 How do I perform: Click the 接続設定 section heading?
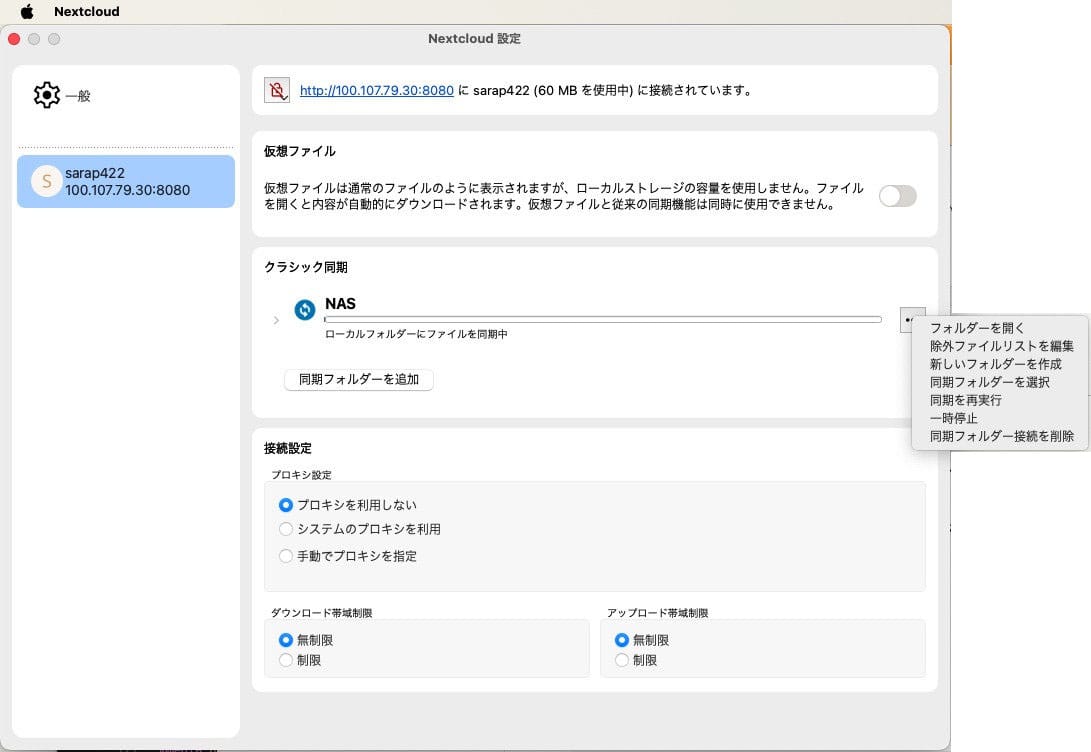[287, 449]
